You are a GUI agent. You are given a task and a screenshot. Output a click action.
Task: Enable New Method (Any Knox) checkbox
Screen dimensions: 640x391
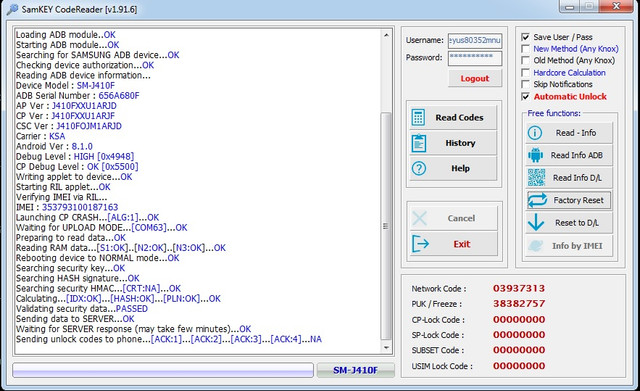coord(526,49)
